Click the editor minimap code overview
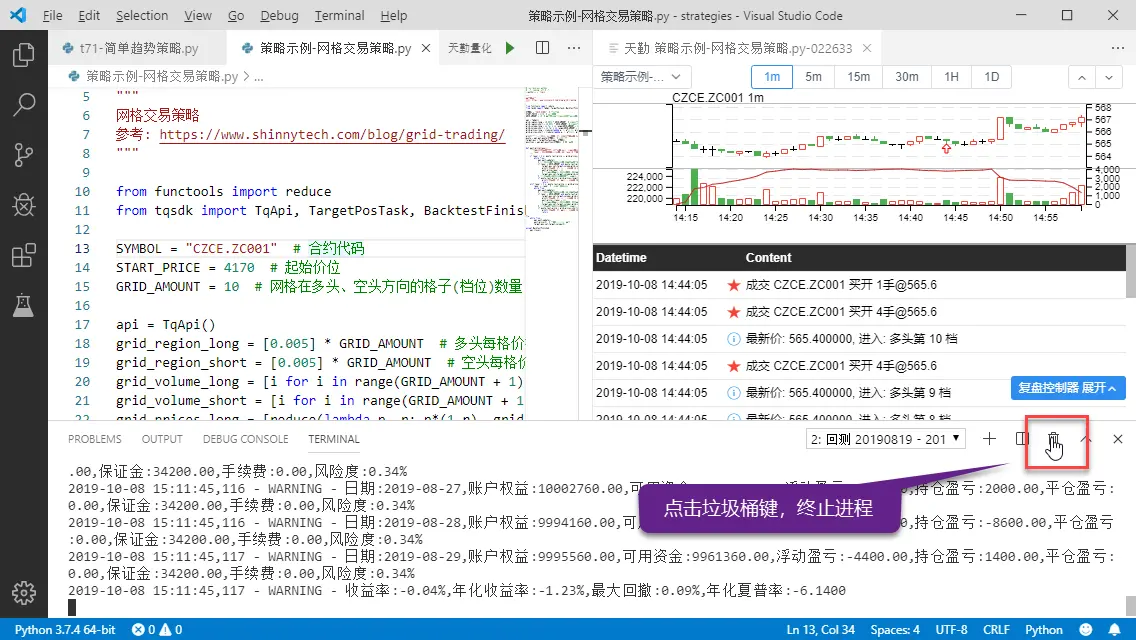 [x=551, y=159]
